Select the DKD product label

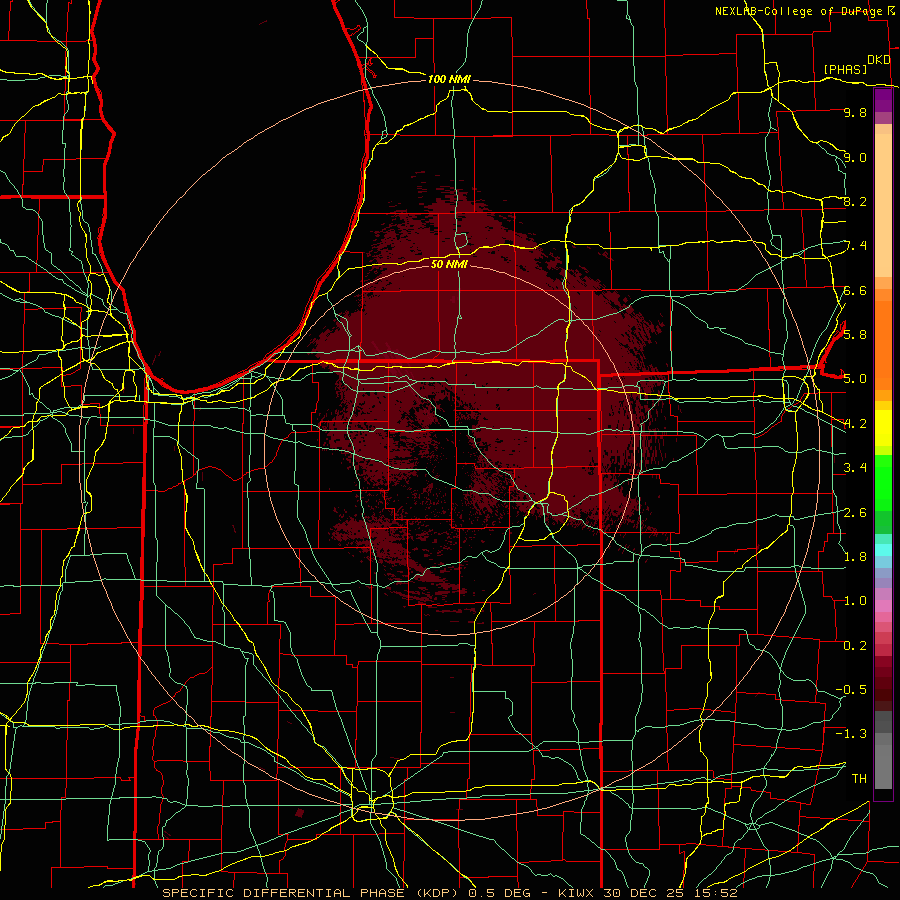click(x=879, y=60)
